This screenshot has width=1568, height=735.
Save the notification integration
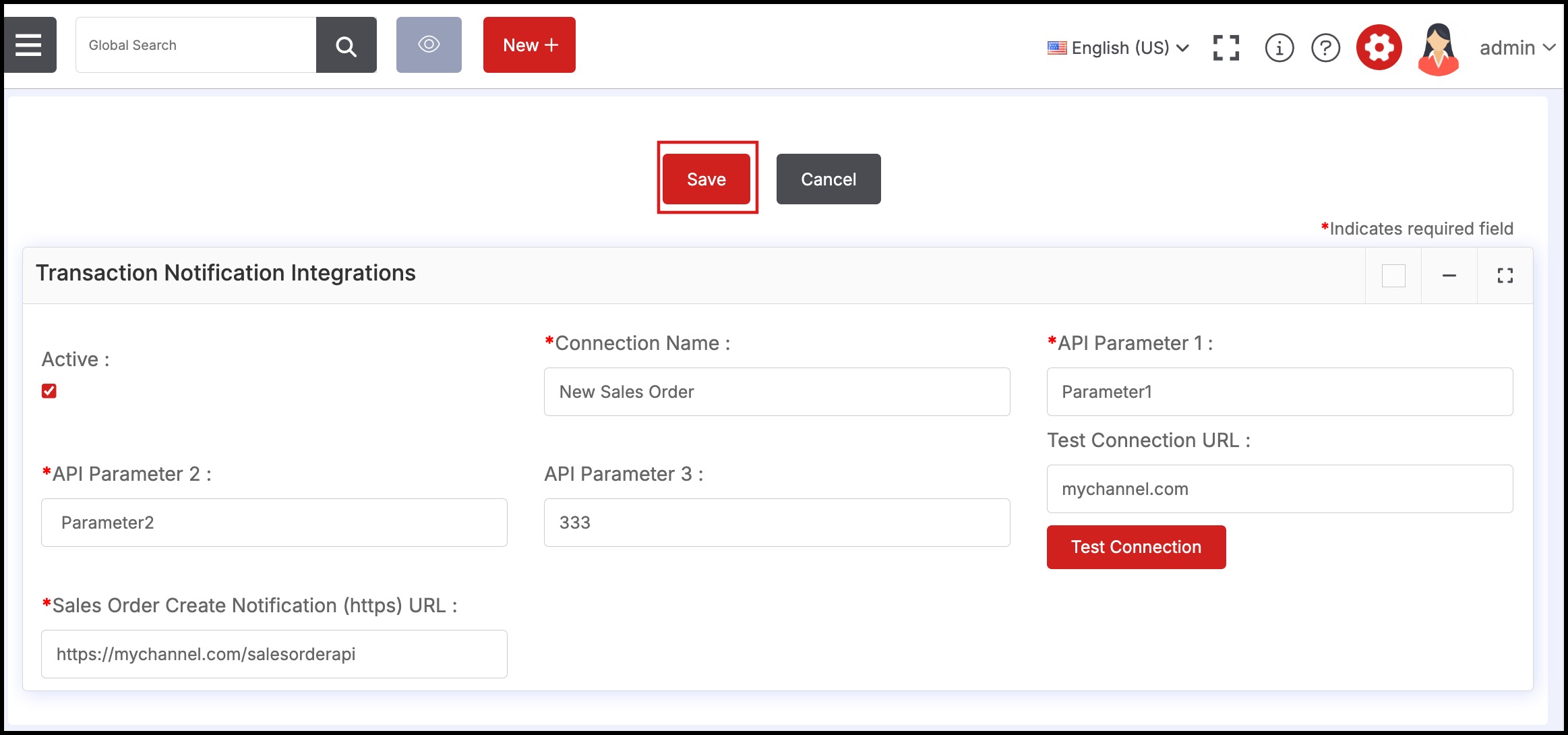pos(706,179)
